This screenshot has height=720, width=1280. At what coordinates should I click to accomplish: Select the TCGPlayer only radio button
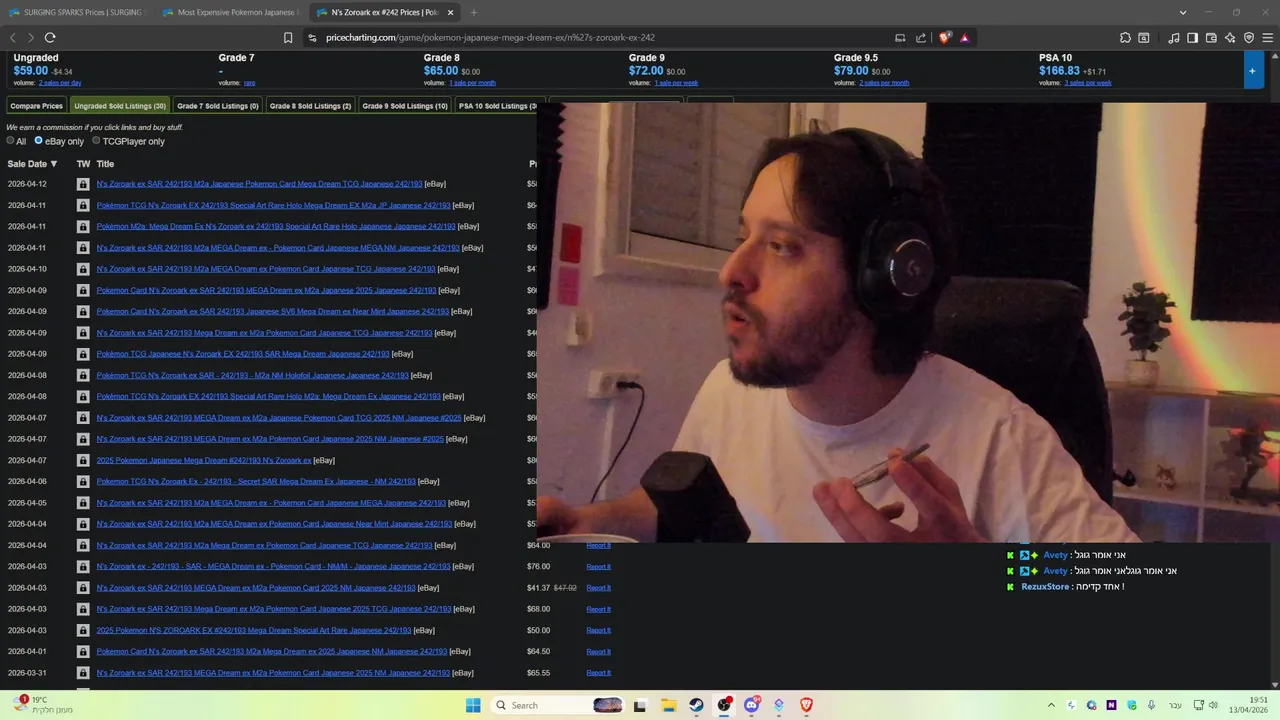(96, 141)
